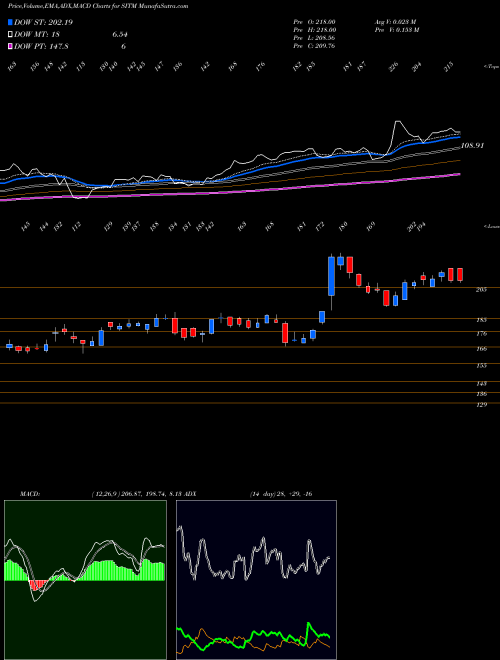
Task: Select the 'DOW ST: 202.19' legend text
Action: (x=43, y=22)
